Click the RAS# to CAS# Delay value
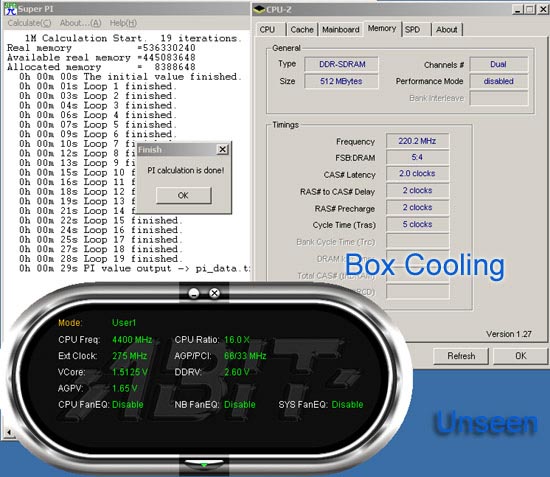This screenshot has height=477, width=550. click(417, 190)
